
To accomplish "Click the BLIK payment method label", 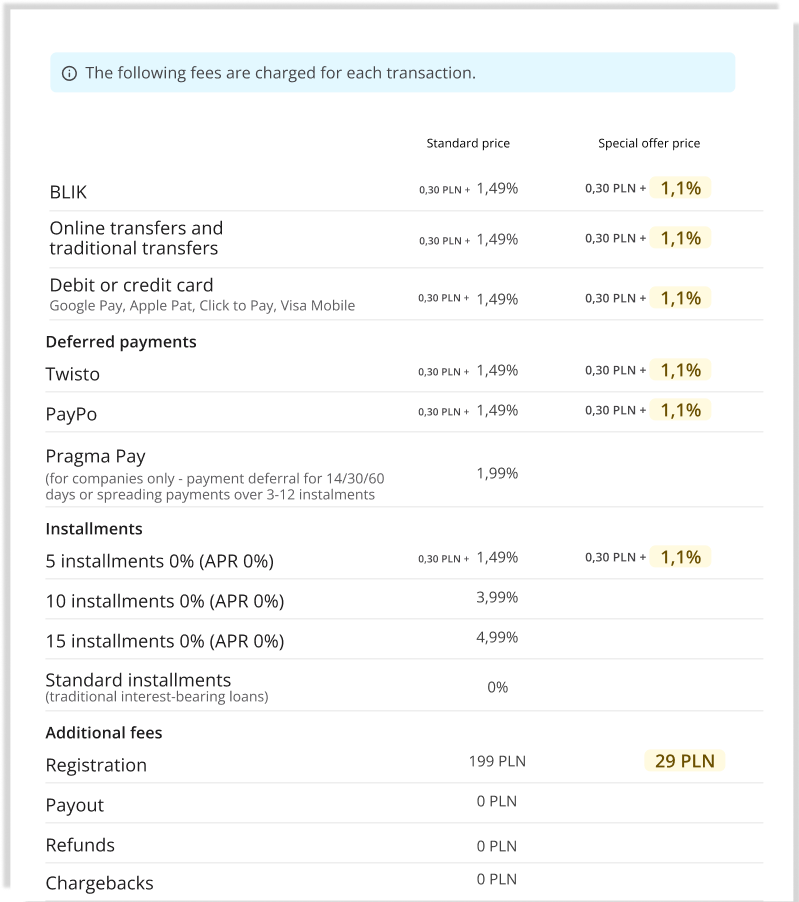I will pyautogui.click(x=68, y=192).
